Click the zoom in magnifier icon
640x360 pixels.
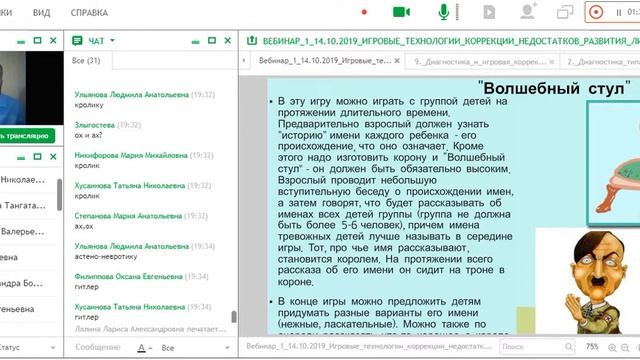point(612,347)
